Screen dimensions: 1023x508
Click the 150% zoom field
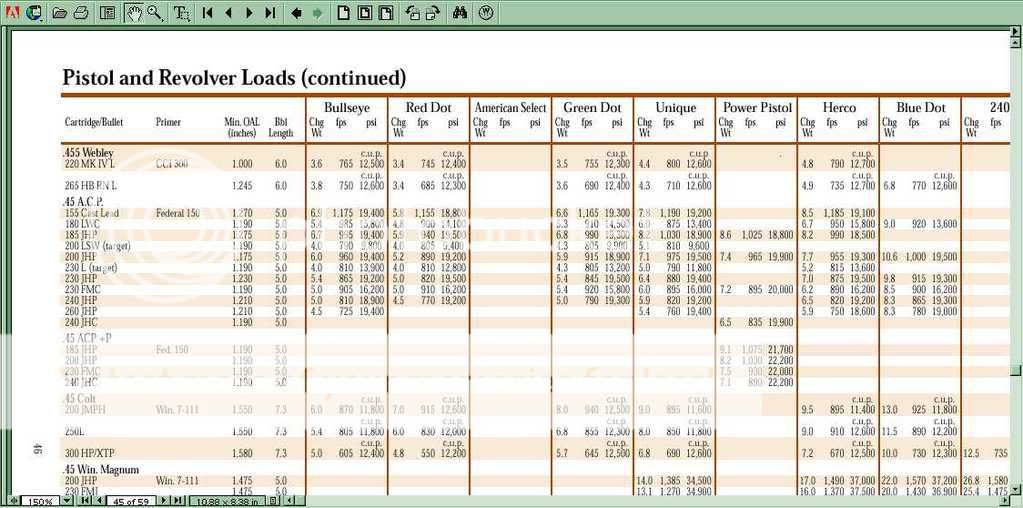coord(40,501)
